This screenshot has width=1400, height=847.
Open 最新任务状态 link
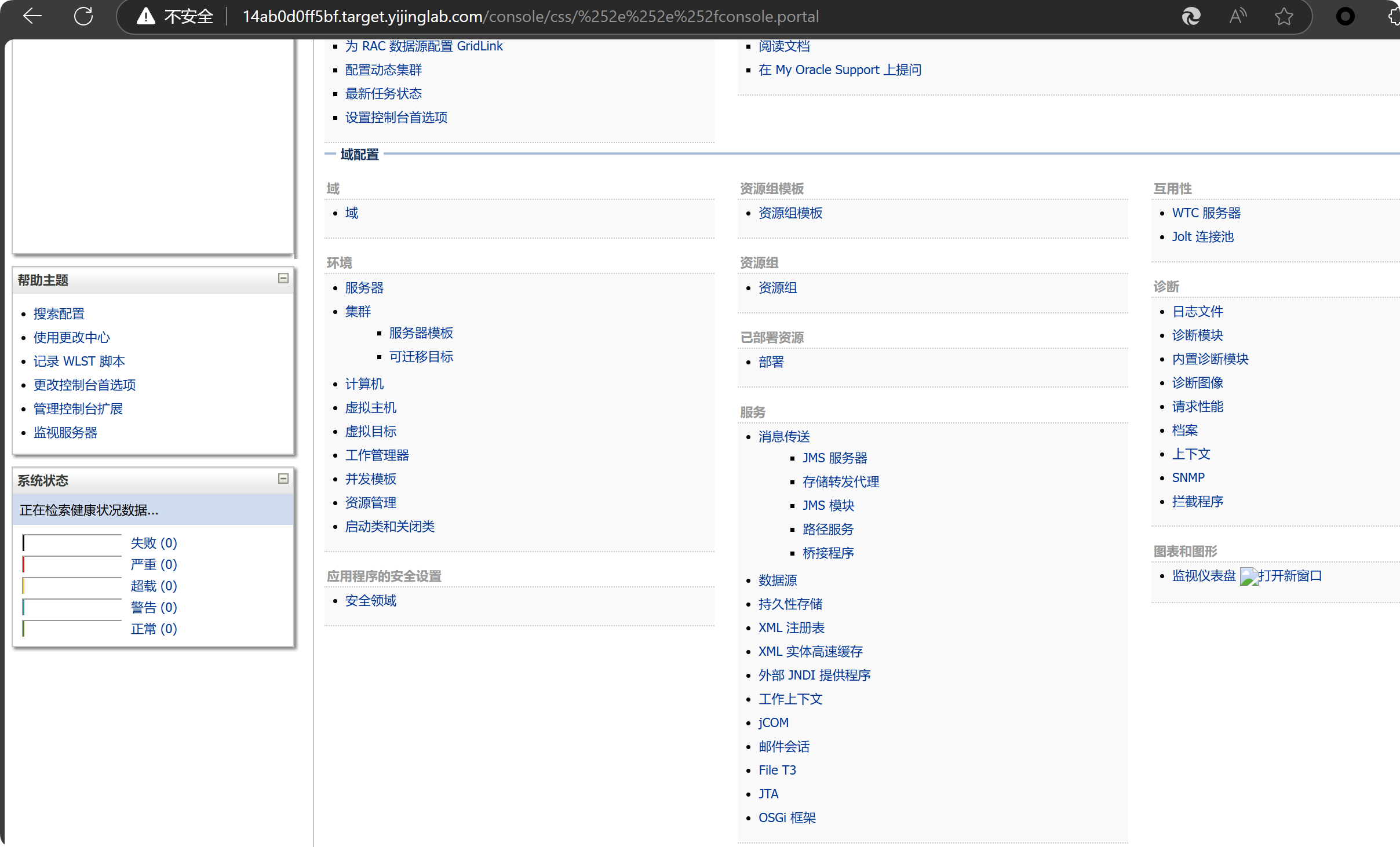point(384,93)
